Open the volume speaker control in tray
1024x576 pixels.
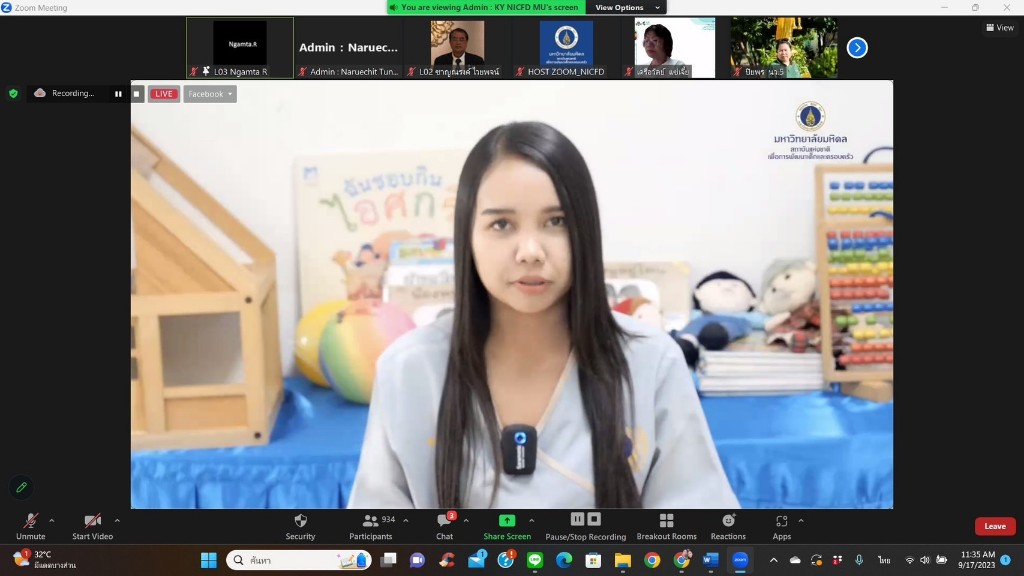pyautogui.click(x=925, y=560)
